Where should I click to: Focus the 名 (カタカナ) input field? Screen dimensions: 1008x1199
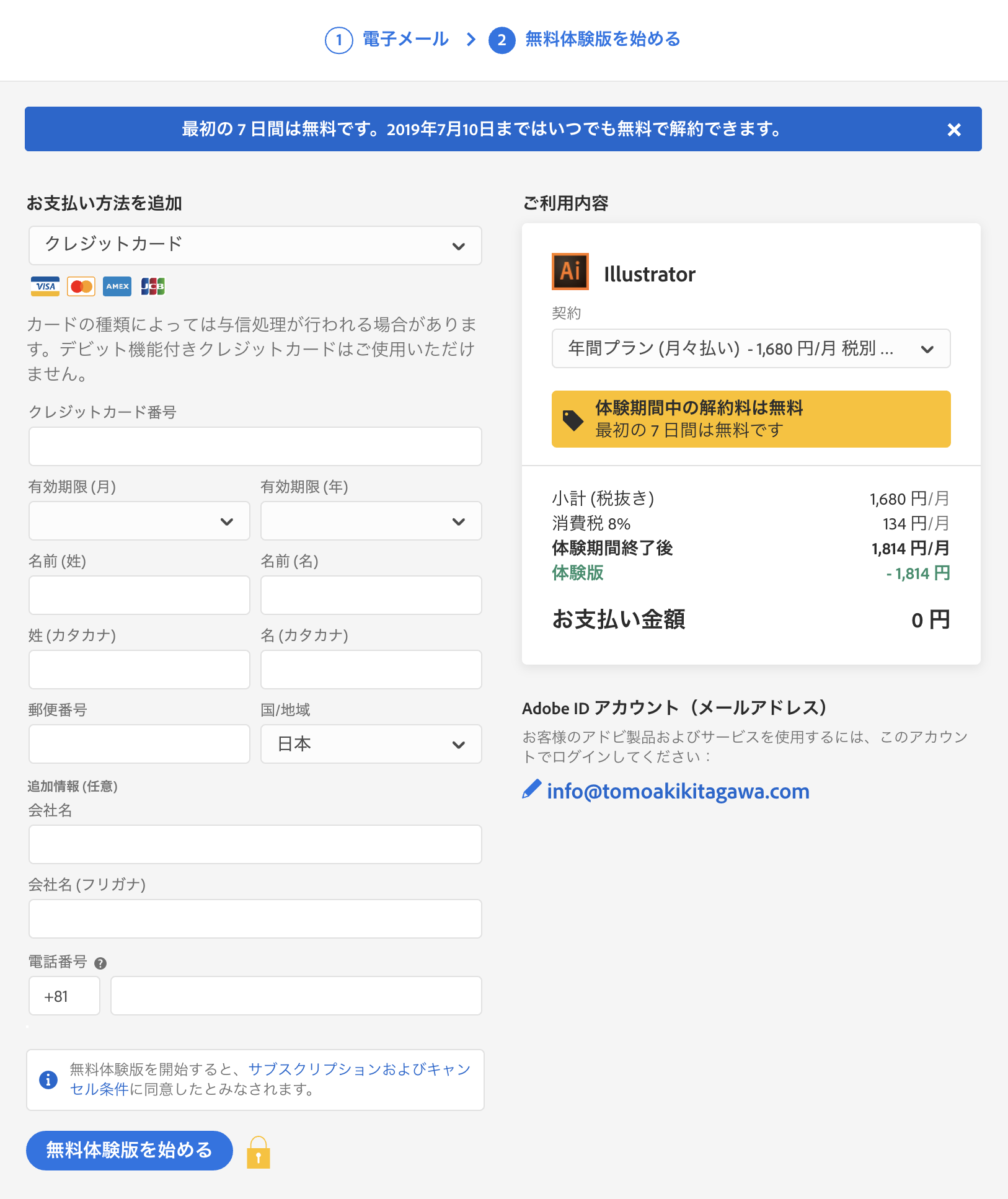coord(371,670)
